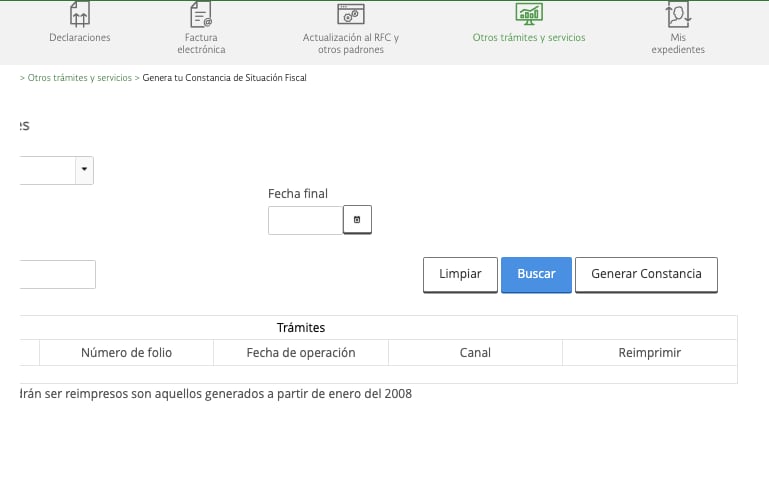Click Genera tu Constancia de Situación Fiscal breadcrumb
Image resolution: width=769 pixels, height=486 pixels.
[224, 78]
